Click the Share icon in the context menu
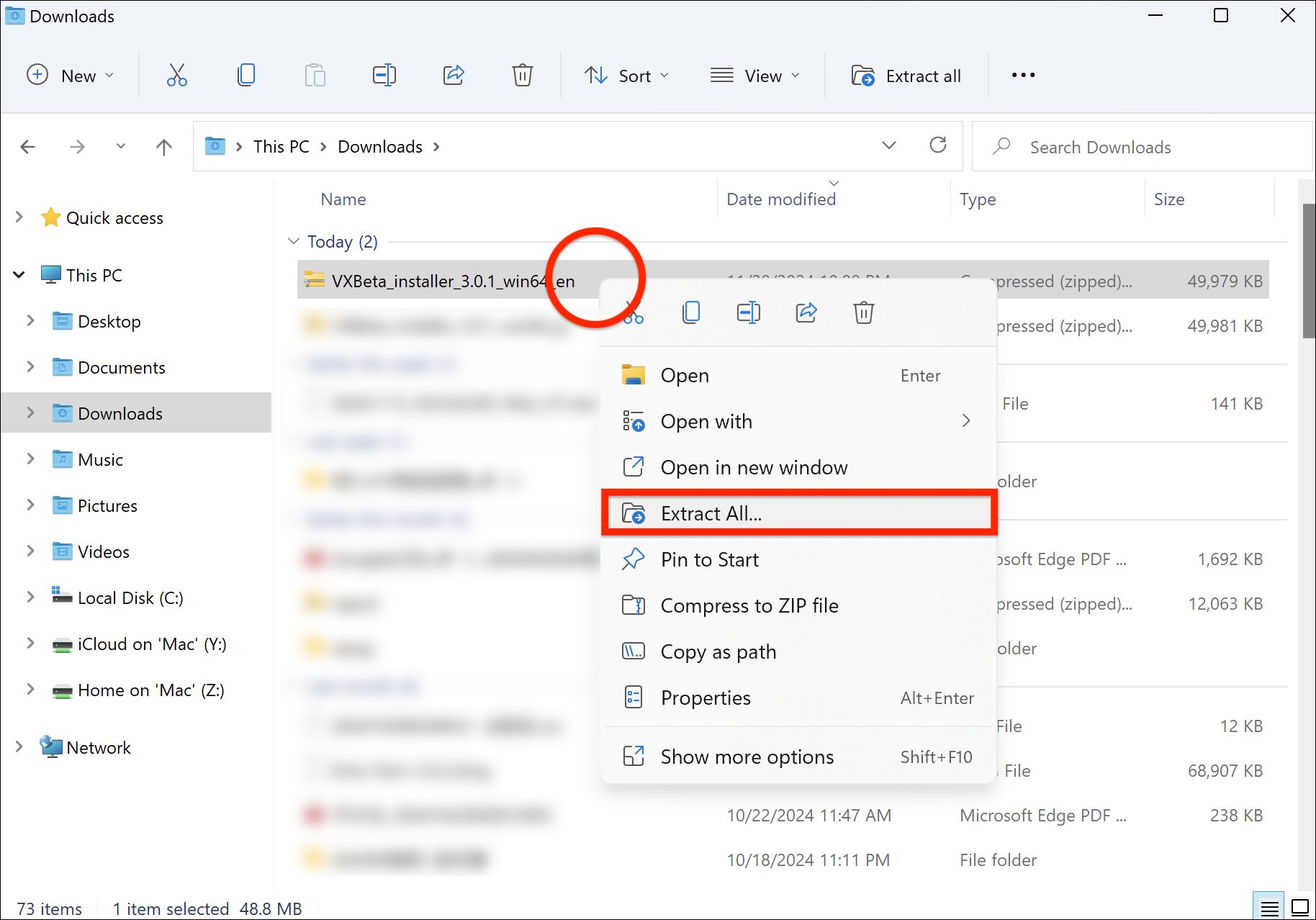 806,312
